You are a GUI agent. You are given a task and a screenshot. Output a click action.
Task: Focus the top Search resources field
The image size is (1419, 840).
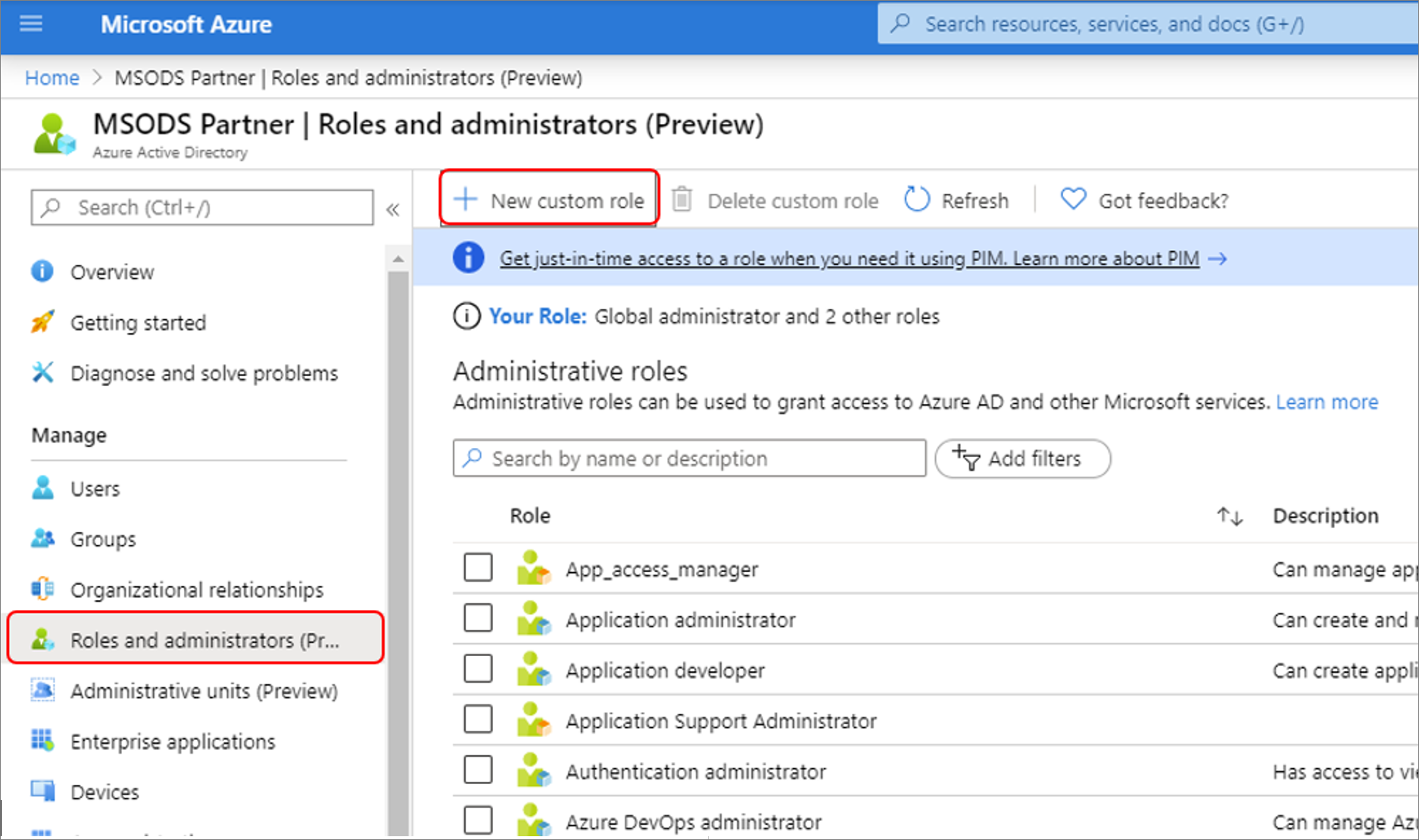click(x=1147, y=24)
